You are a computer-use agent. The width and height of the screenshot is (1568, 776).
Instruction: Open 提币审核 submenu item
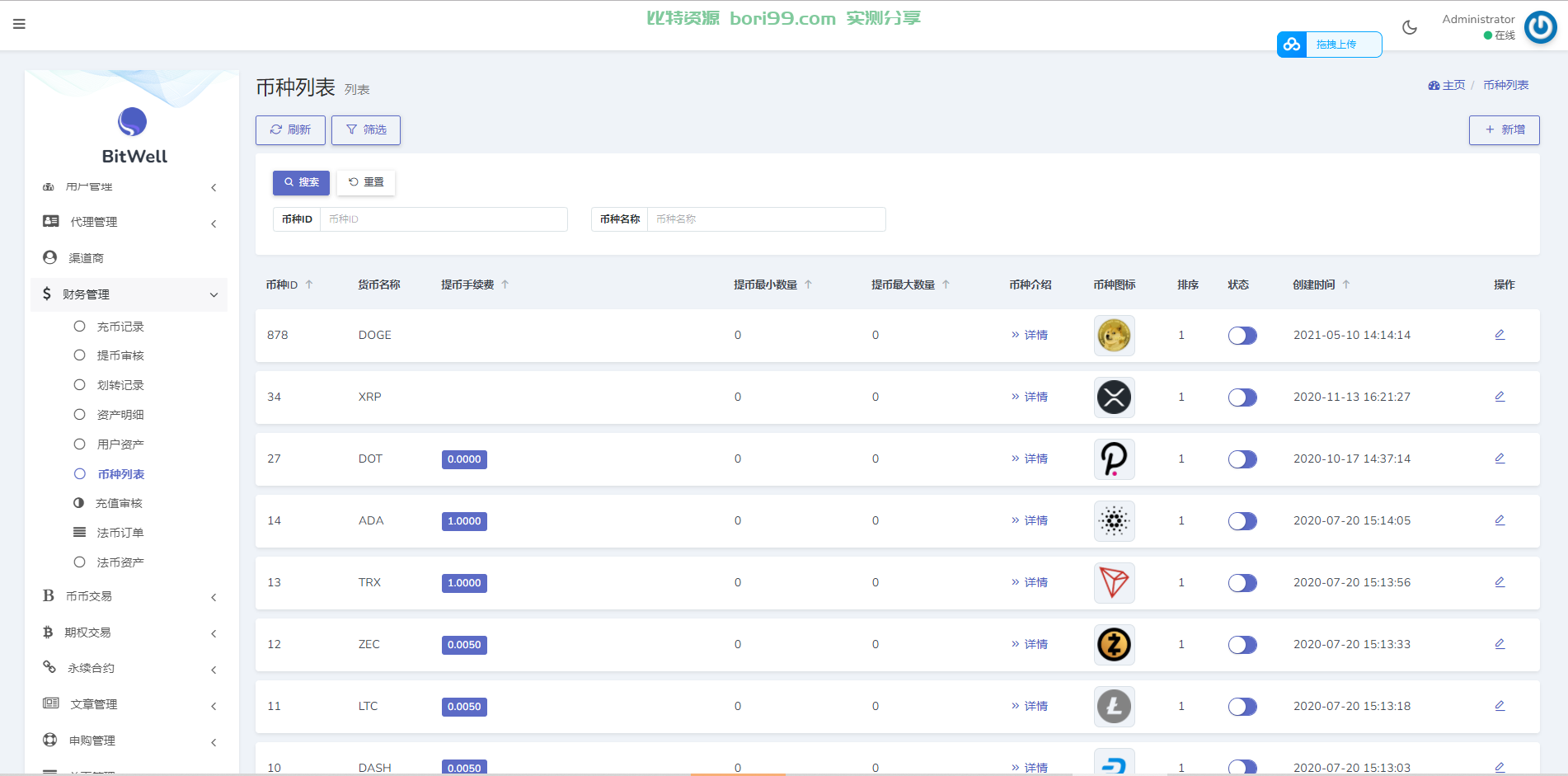(x=120, y=355)
